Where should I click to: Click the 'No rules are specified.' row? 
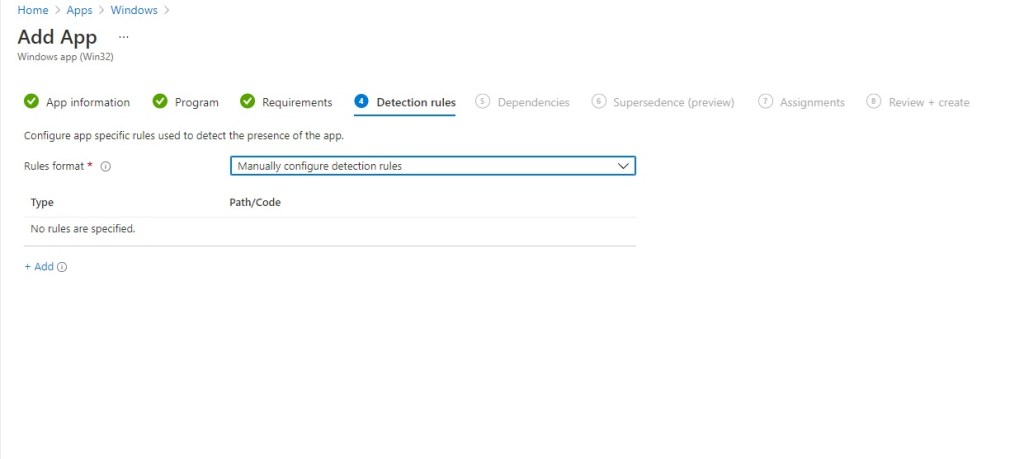[83, 229]
